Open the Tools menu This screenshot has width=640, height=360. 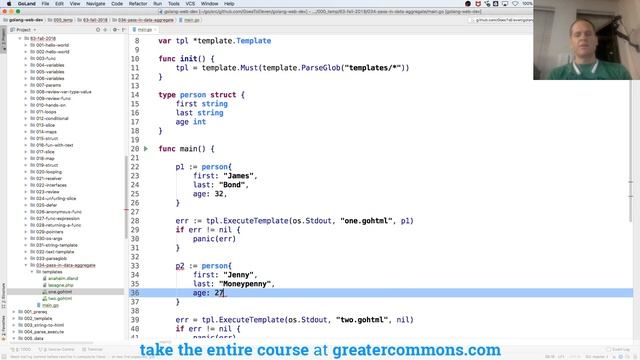point(174,4)
